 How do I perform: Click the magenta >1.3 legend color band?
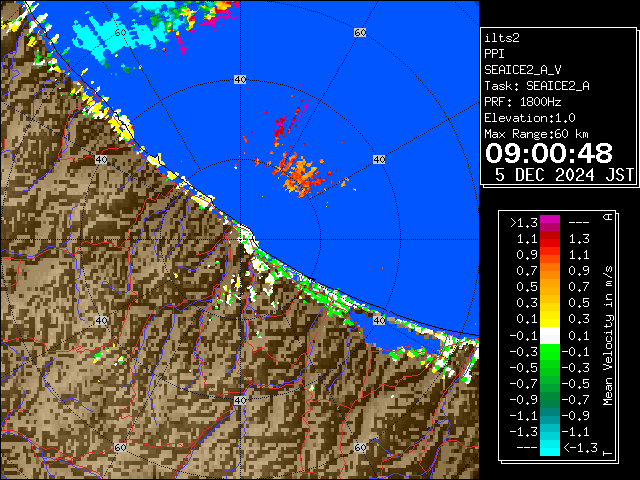coord(550,223)
